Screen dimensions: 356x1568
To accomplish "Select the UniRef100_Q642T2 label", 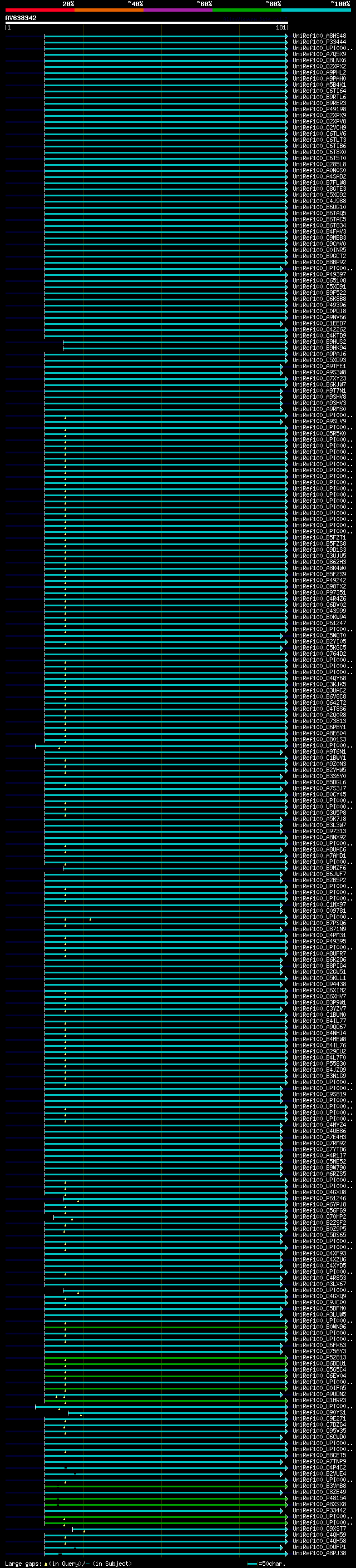I will point(319,703).
